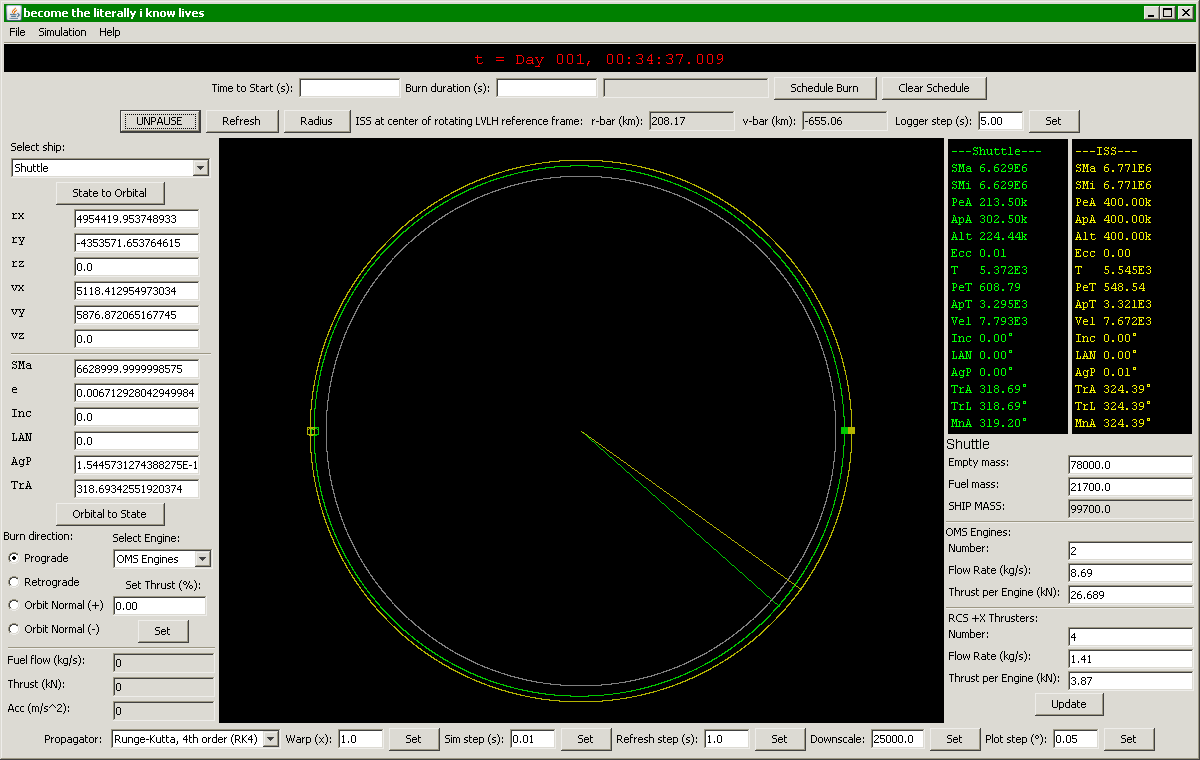
Task: Click the State to Orbital button
Action: pyautogui.click(x=110, y=193)
